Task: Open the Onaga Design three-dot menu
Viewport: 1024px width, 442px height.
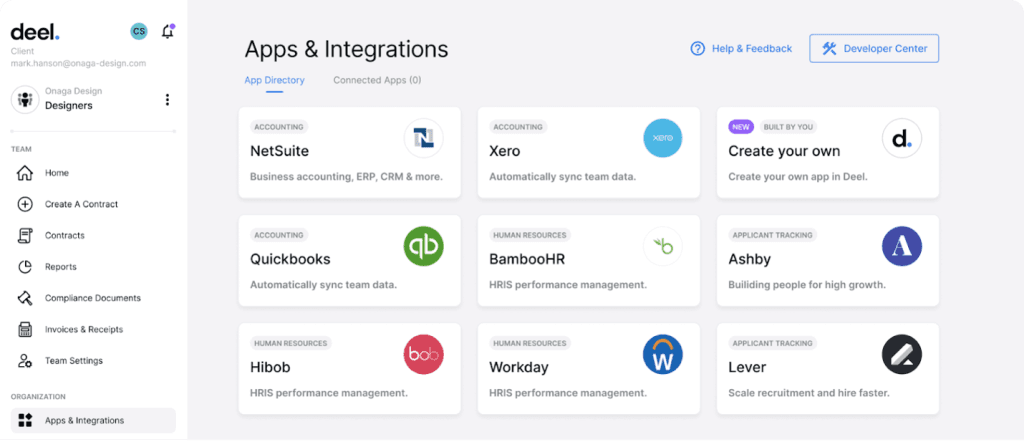Action: click(167, 99)
